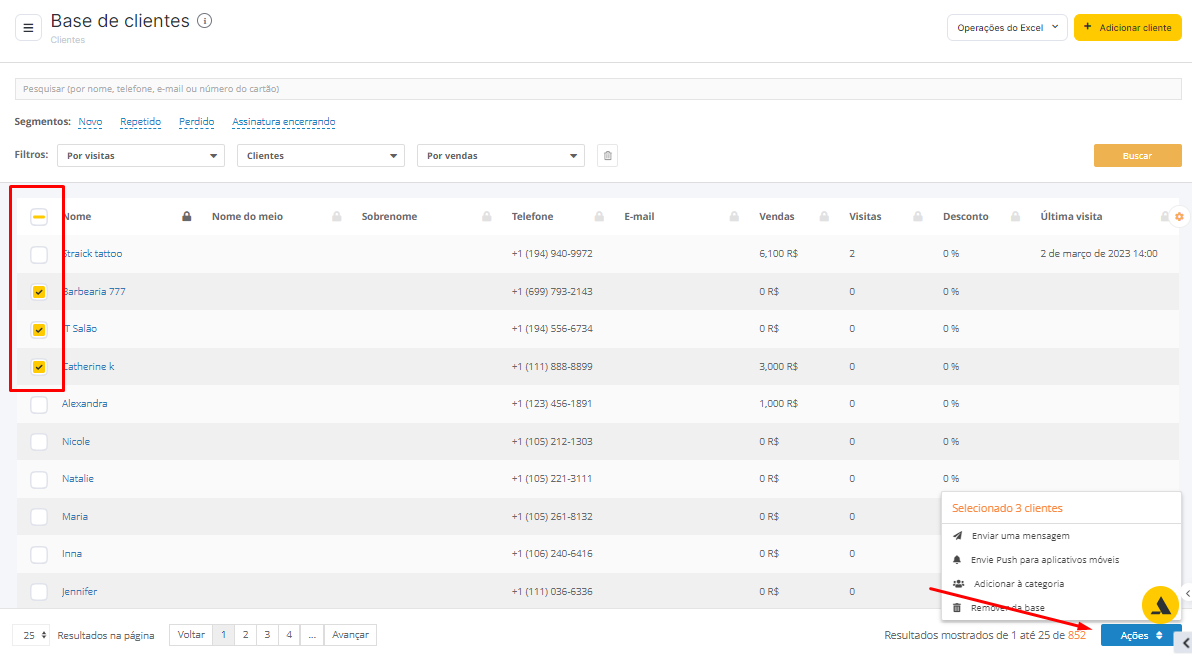The image size is (1192, 657).
Task: Open the Jennifer client profile
Action: pos(79,592)
